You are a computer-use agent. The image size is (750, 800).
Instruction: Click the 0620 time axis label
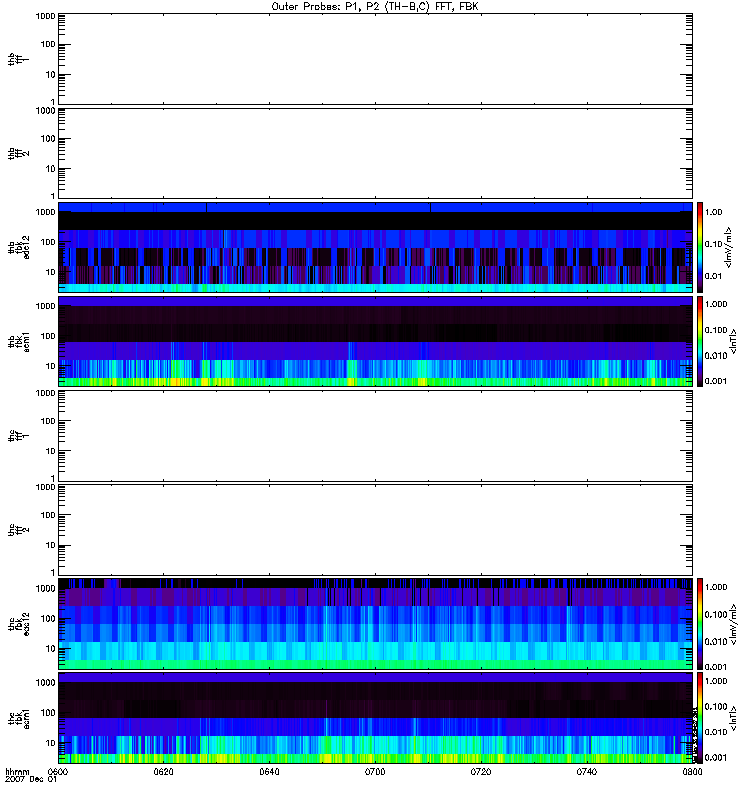163,771
